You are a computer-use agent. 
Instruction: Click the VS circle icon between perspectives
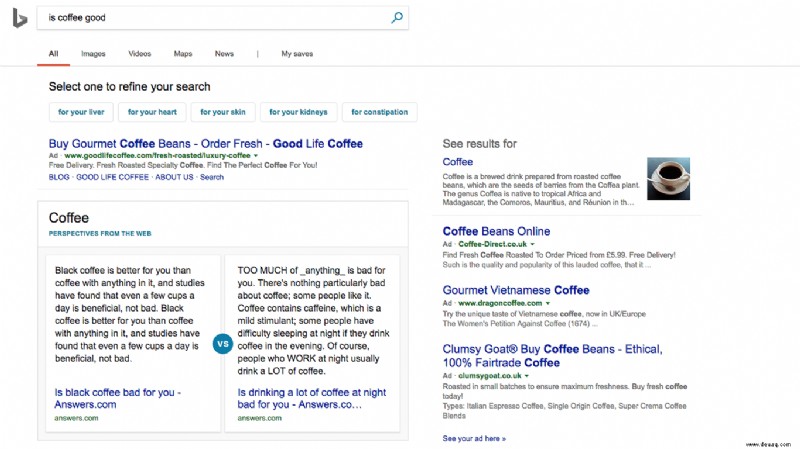[223, 344]
